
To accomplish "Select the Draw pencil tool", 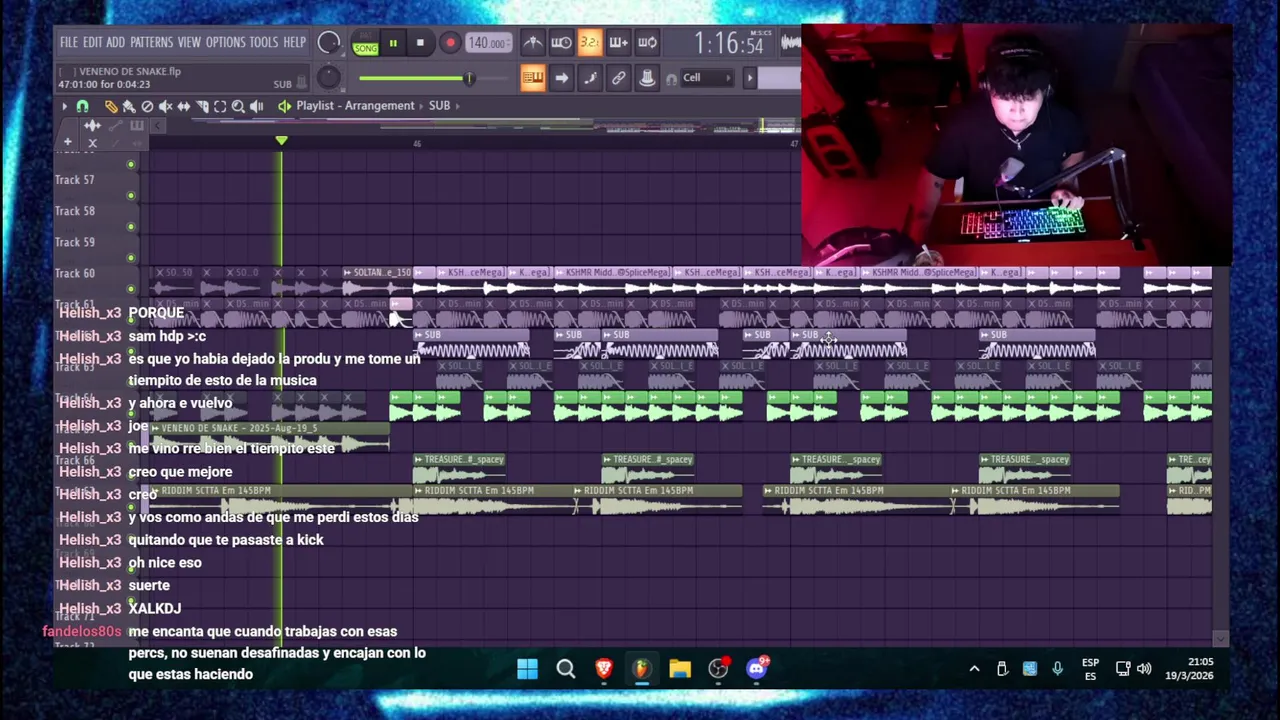I will point(111,106).
